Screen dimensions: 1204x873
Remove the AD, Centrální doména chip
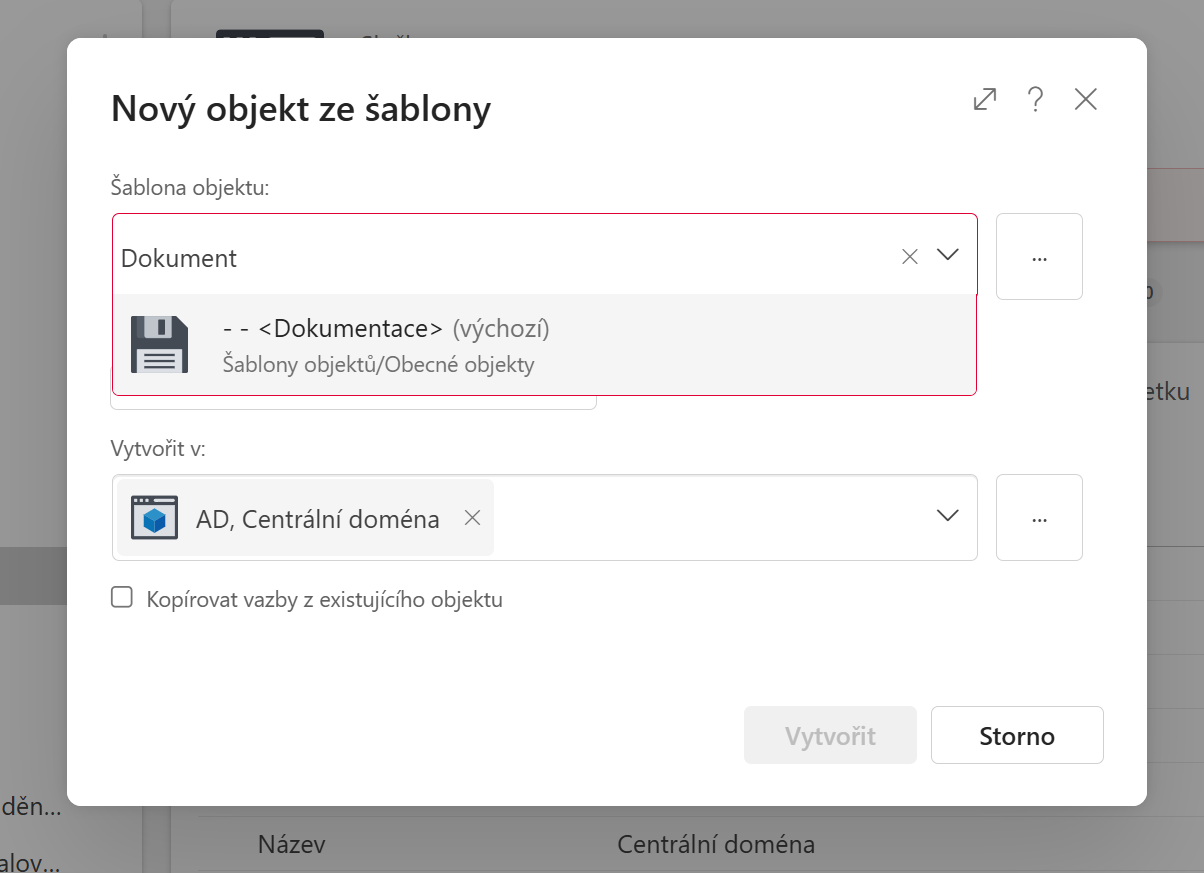coord(473,518)
